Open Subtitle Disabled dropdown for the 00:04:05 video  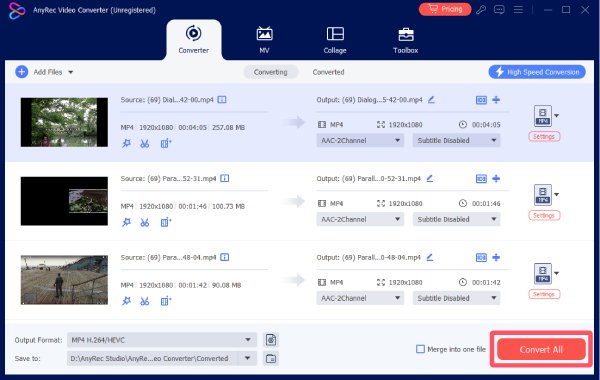coord(457,140)
